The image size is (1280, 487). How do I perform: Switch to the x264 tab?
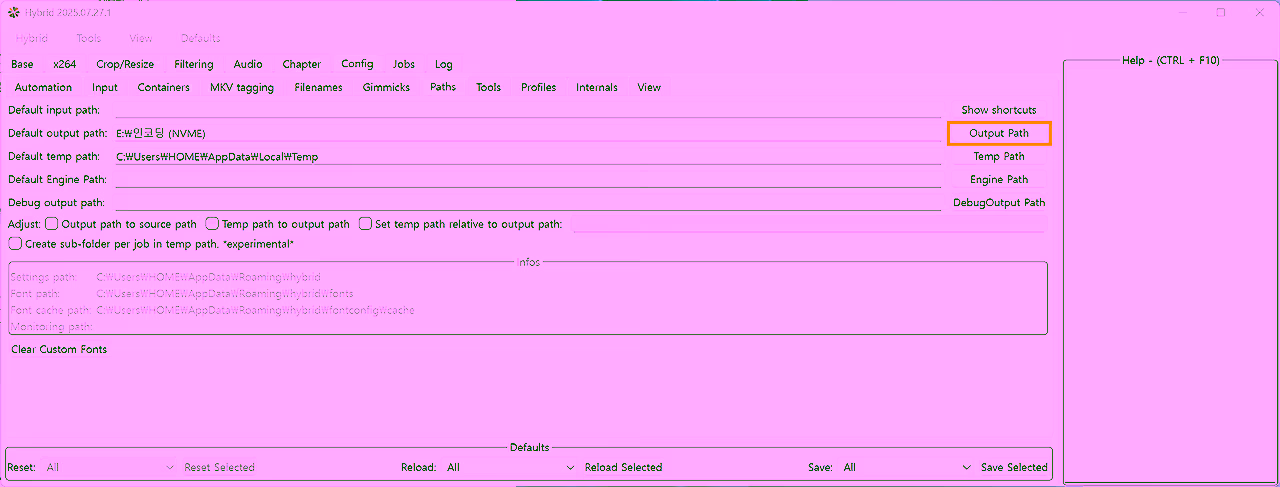click(65, 64)
